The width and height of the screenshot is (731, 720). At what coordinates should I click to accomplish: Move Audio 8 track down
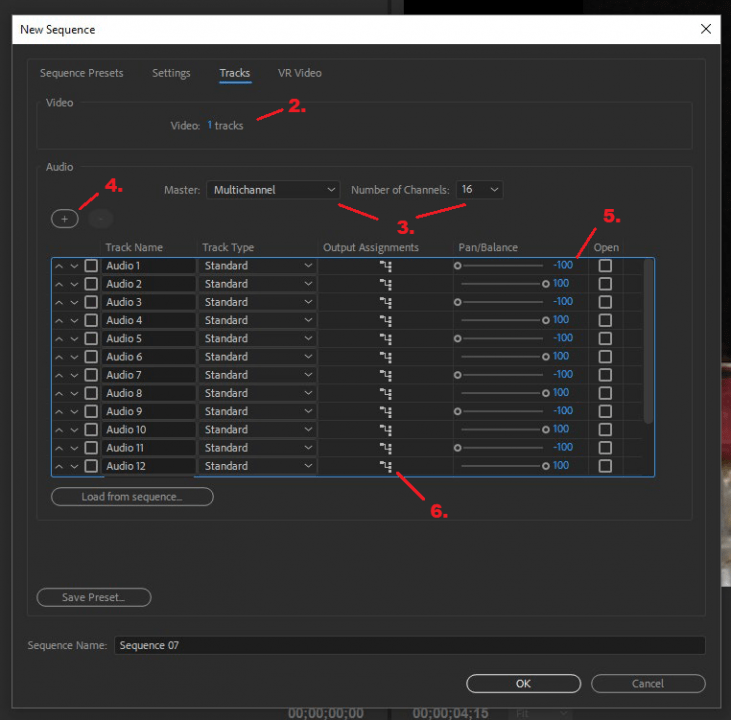pos(74,394)
